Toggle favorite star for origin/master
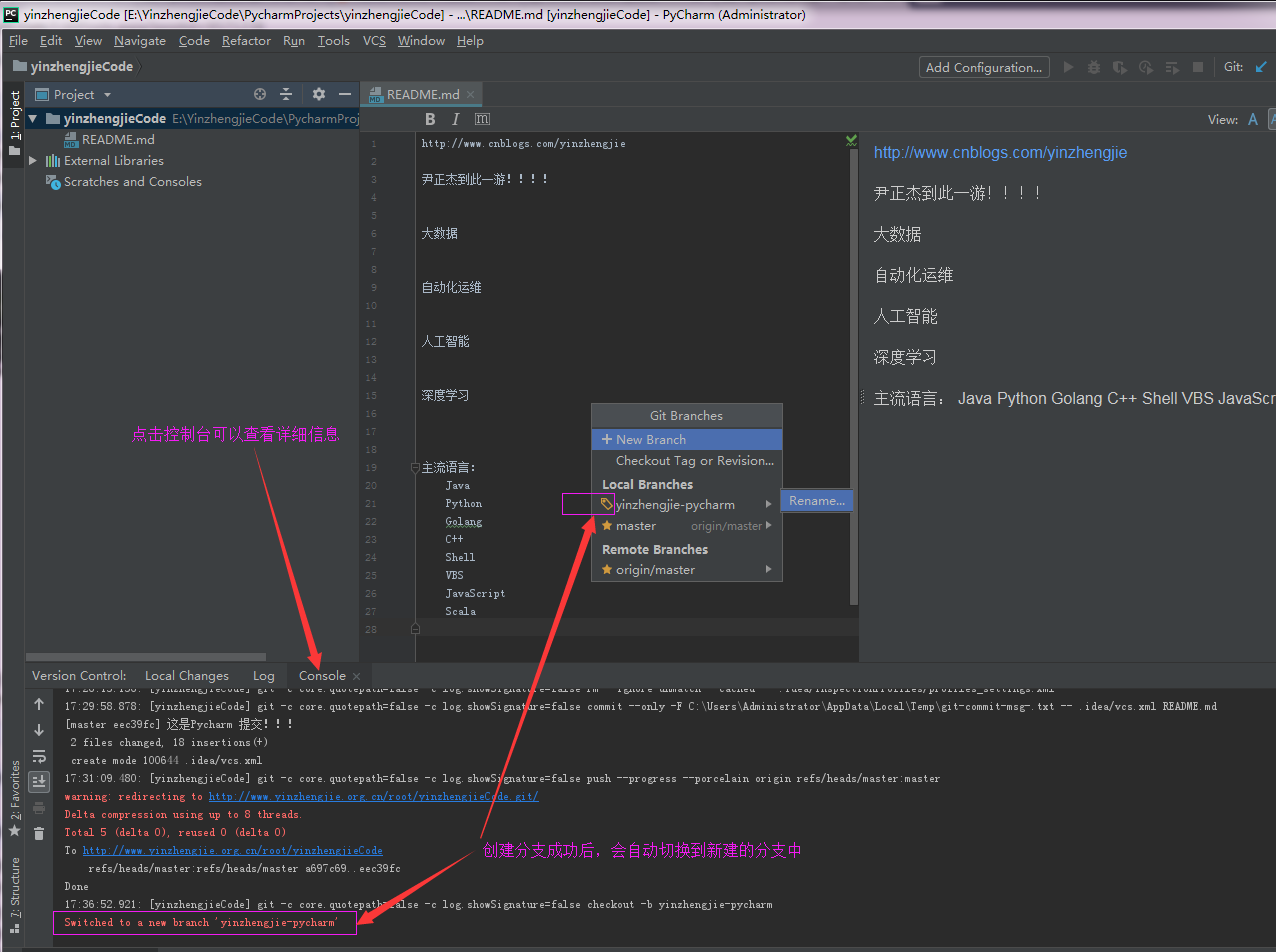 click(x=607, y=570)
